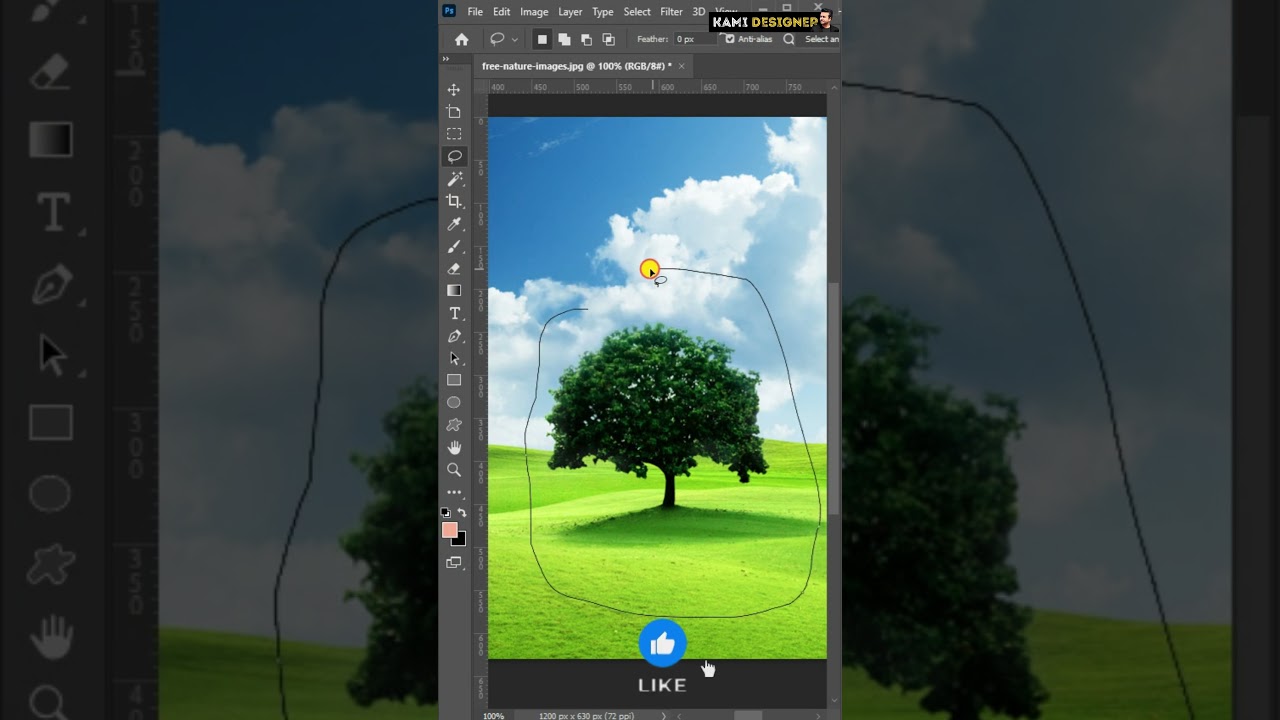
Task: Swap foreground and background colors
Action: [462, 512]
